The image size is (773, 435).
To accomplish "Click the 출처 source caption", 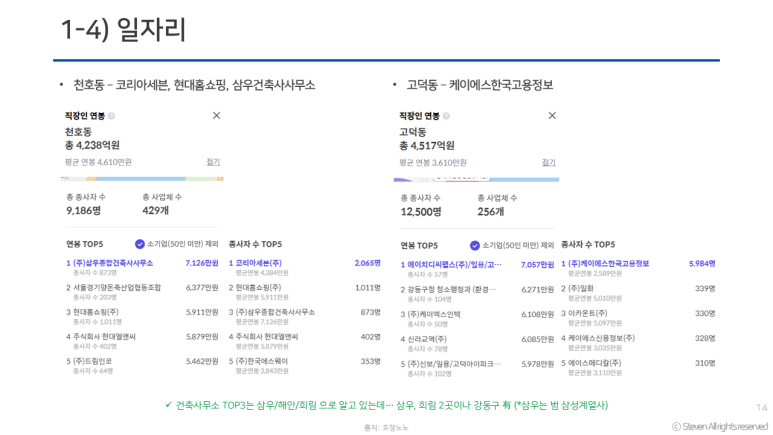I will pos(386,428).
